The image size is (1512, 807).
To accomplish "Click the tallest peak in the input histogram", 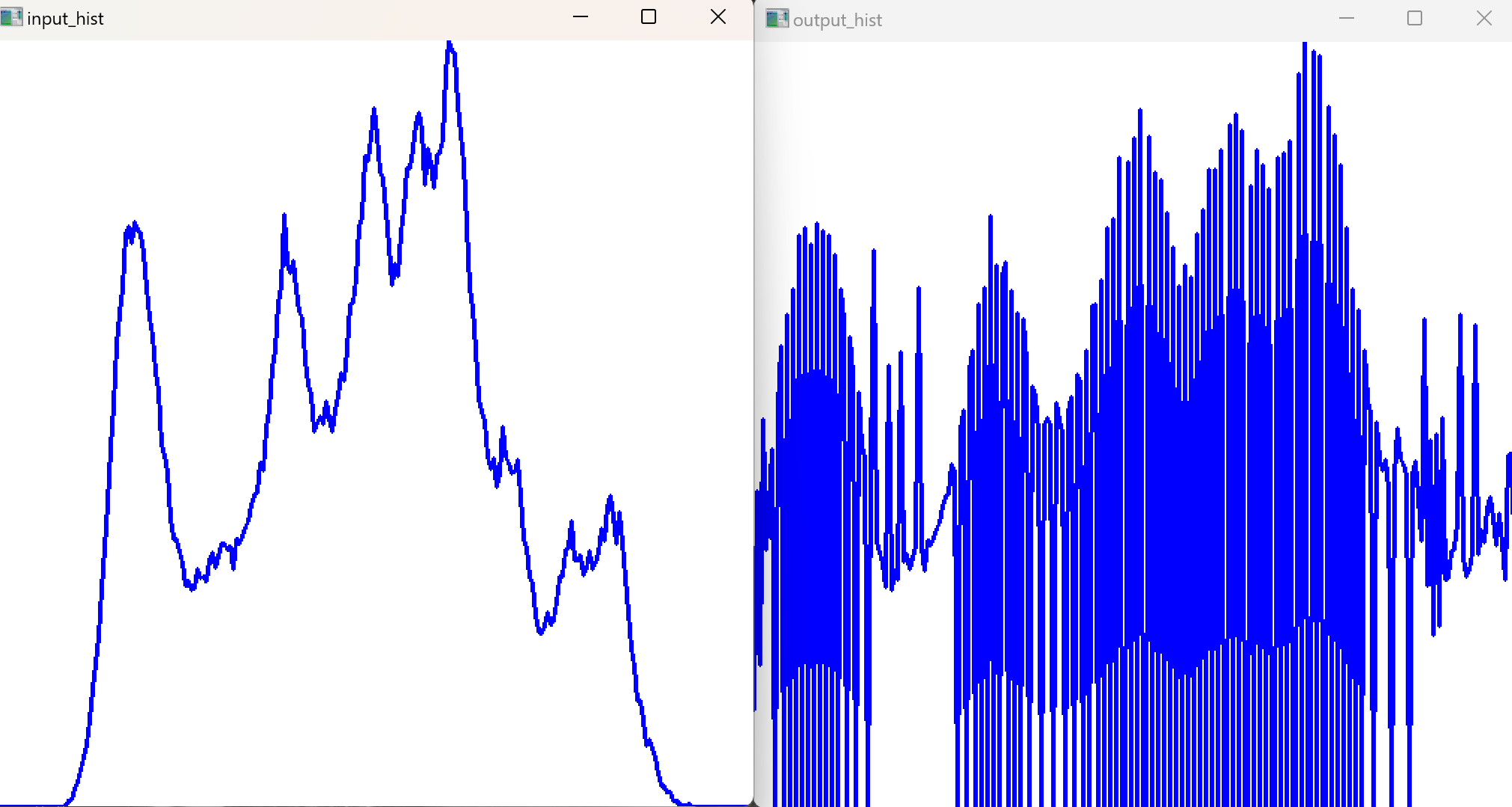I will [x=450, y=46].
